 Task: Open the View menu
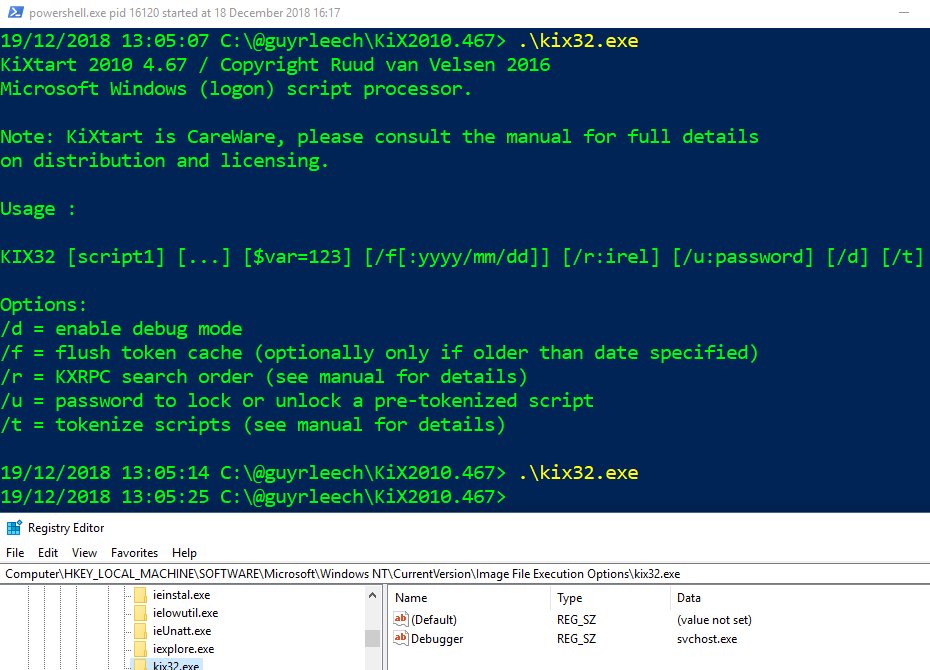[85, 552]
